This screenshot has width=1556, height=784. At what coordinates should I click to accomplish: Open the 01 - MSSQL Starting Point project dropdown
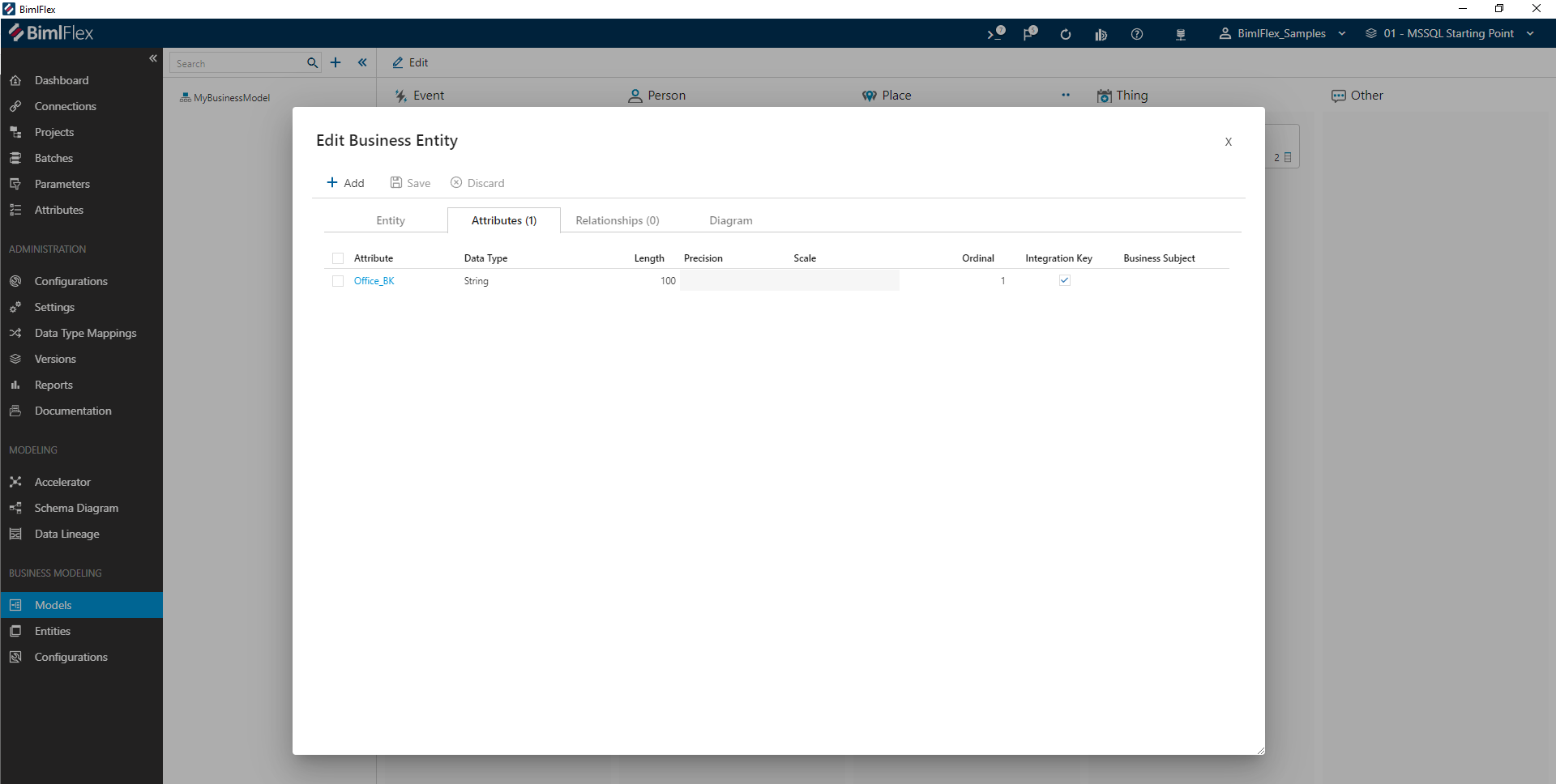click(x=1530, y=34)
